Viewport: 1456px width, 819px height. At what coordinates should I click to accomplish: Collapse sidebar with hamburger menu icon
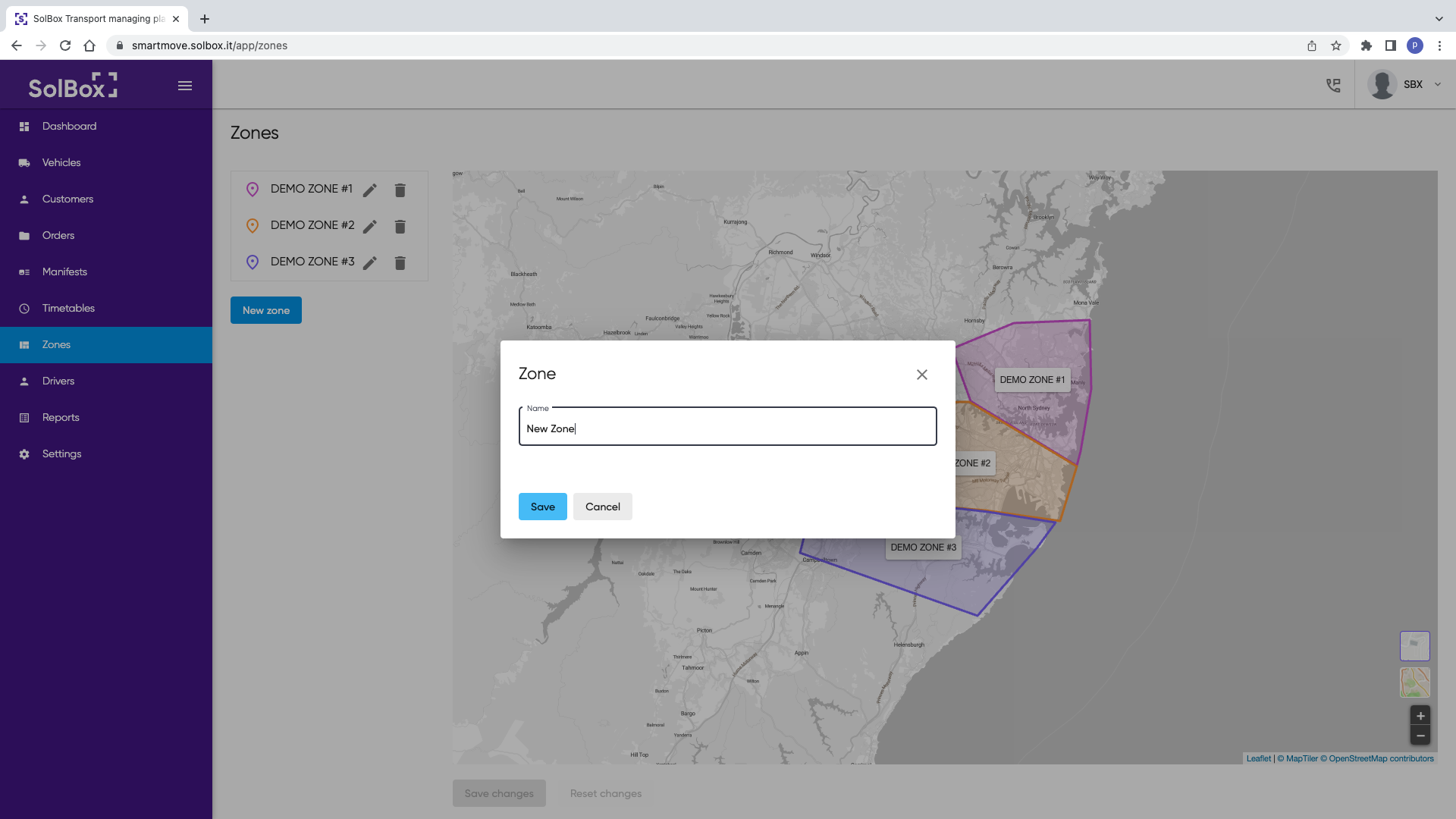pos(185,86)
